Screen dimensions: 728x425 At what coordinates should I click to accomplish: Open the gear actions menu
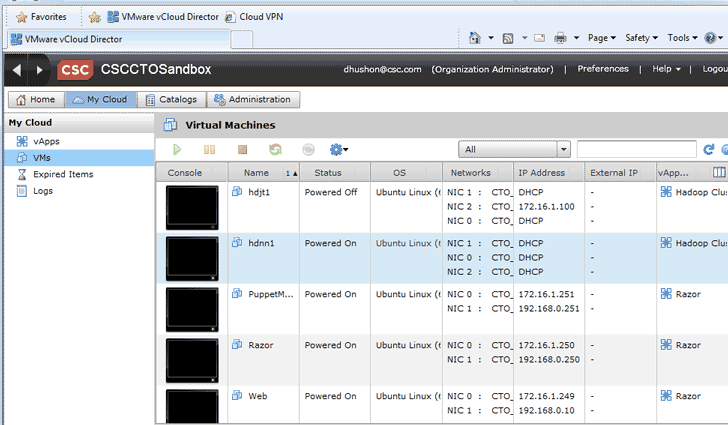coord(338,150)
